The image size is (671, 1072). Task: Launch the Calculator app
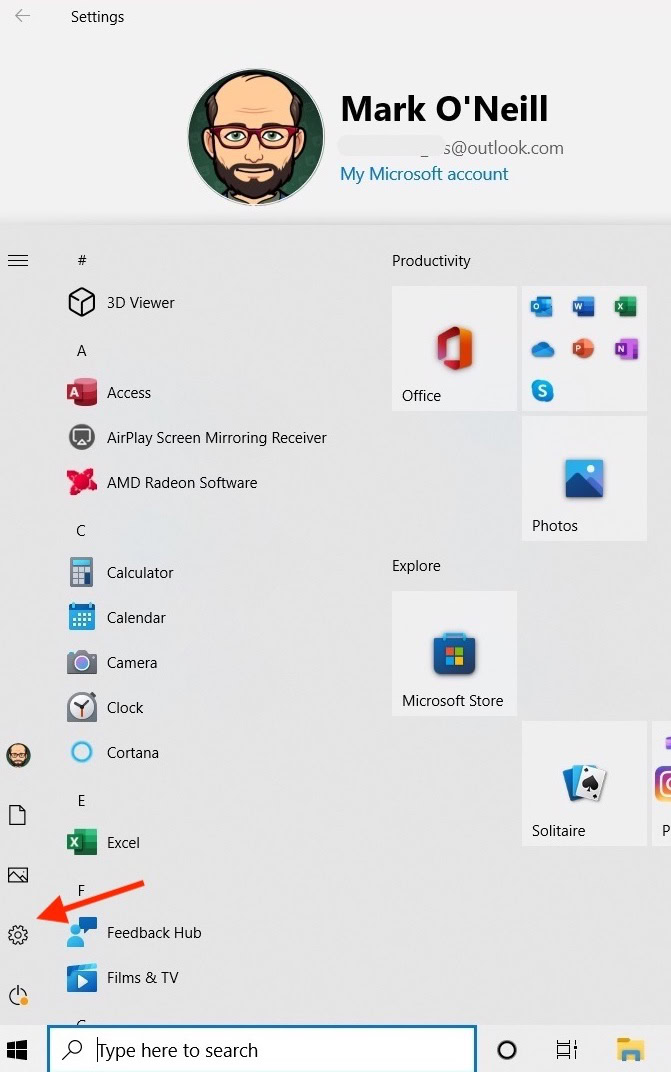click(x=139, y=572)
